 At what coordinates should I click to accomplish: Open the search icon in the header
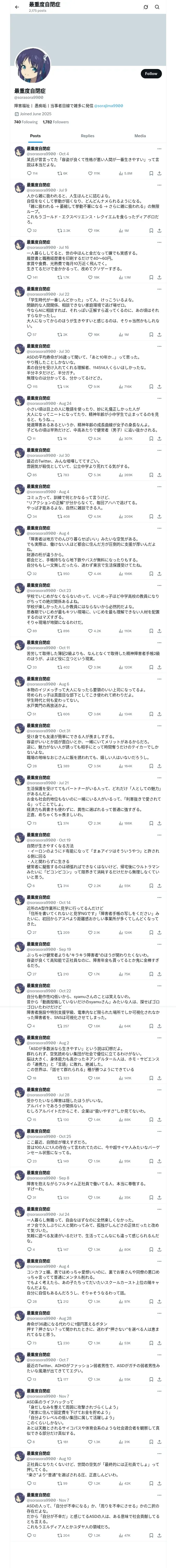[157, 7]
